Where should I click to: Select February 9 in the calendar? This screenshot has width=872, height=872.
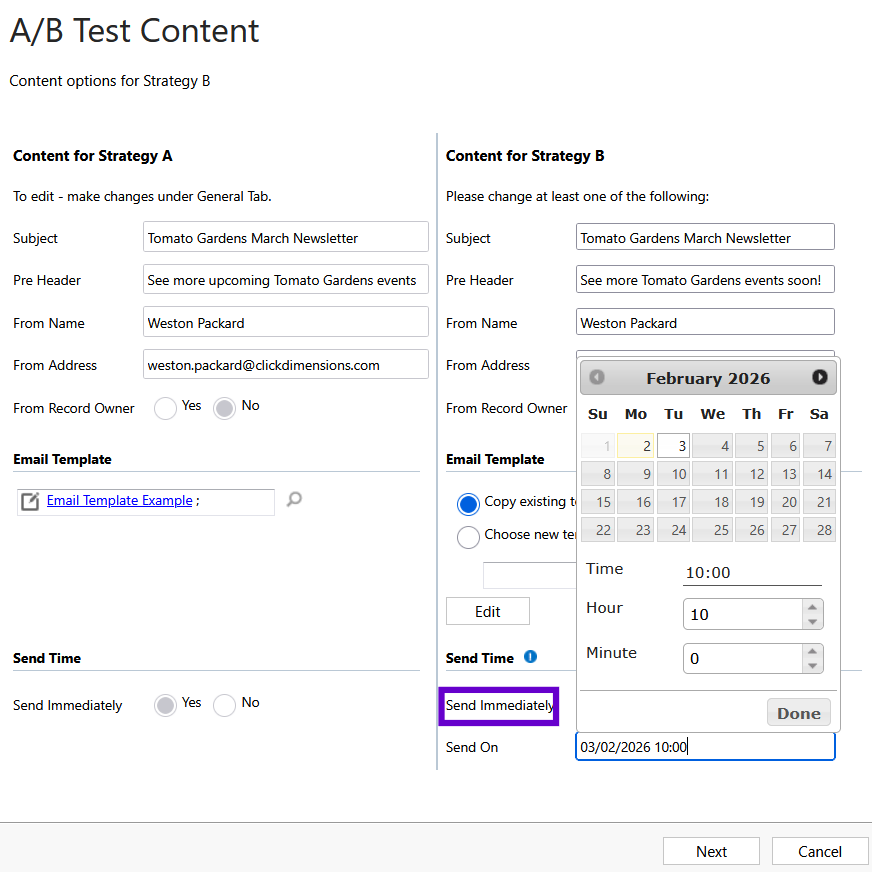pos(635,474)
